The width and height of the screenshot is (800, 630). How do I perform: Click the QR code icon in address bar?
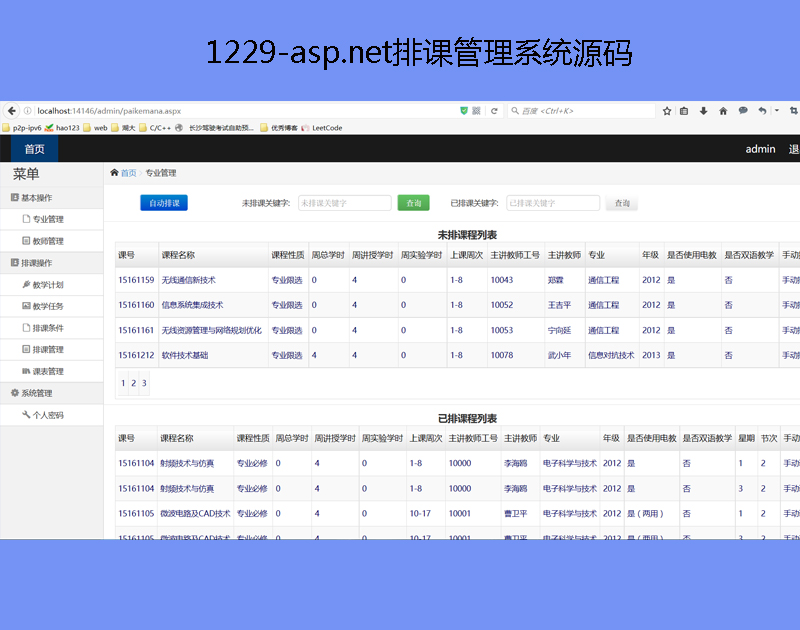click(x=477, y=111)
